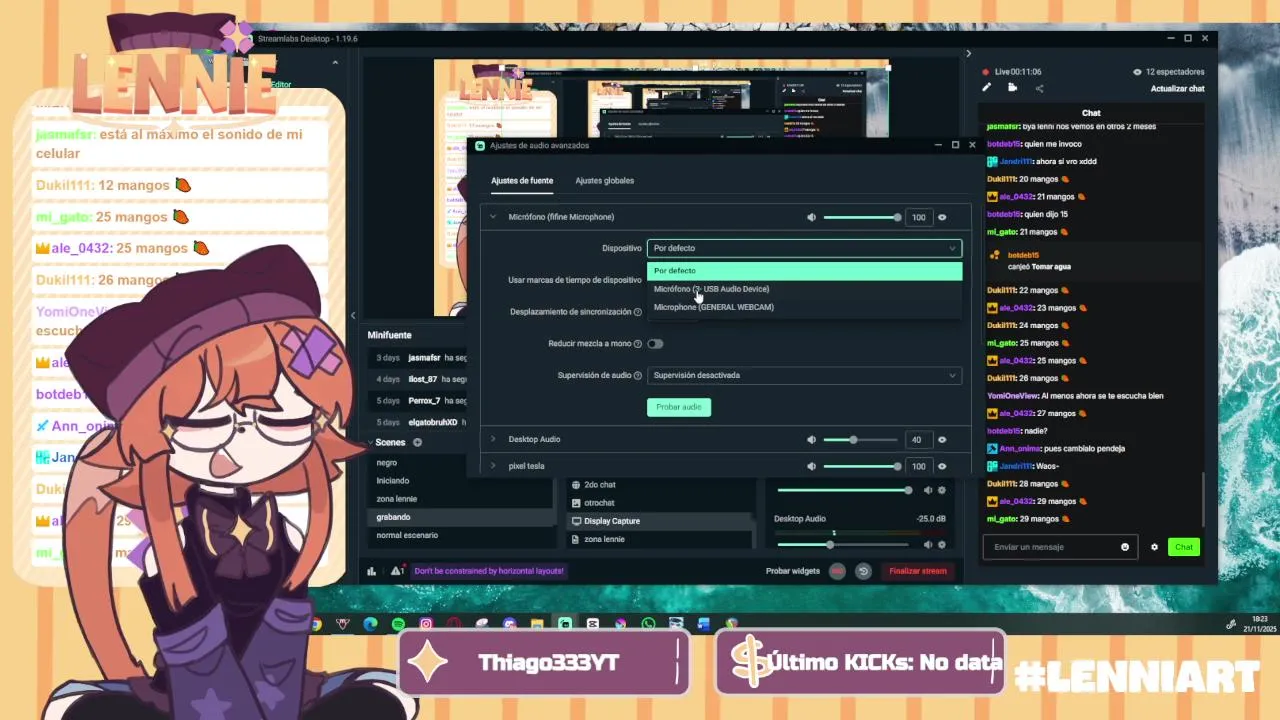1280x720 pixels.
Task: Click the Finalizar stream button
Action: 917,571
